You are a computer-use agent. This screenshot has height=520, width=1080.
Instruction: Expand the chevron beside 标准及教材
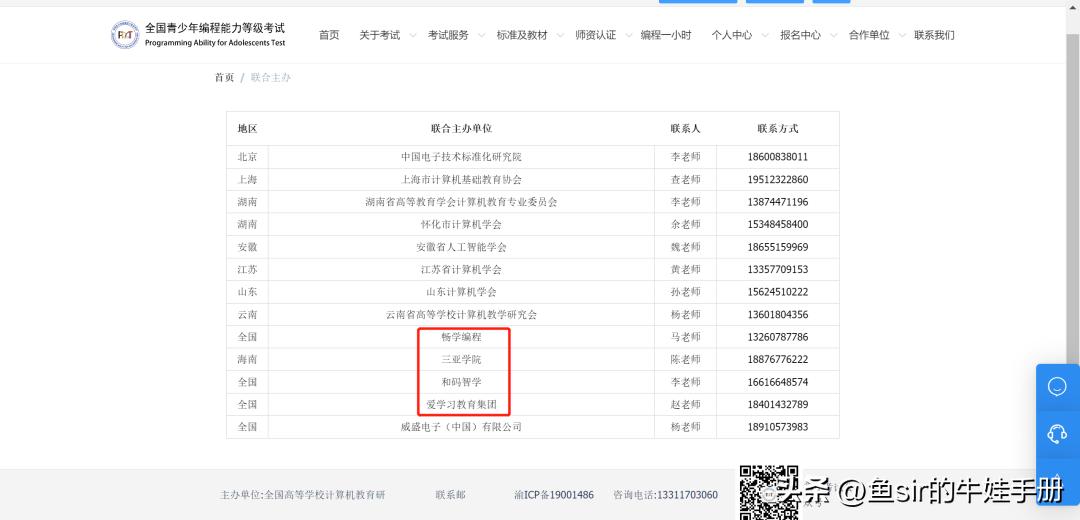561,35
